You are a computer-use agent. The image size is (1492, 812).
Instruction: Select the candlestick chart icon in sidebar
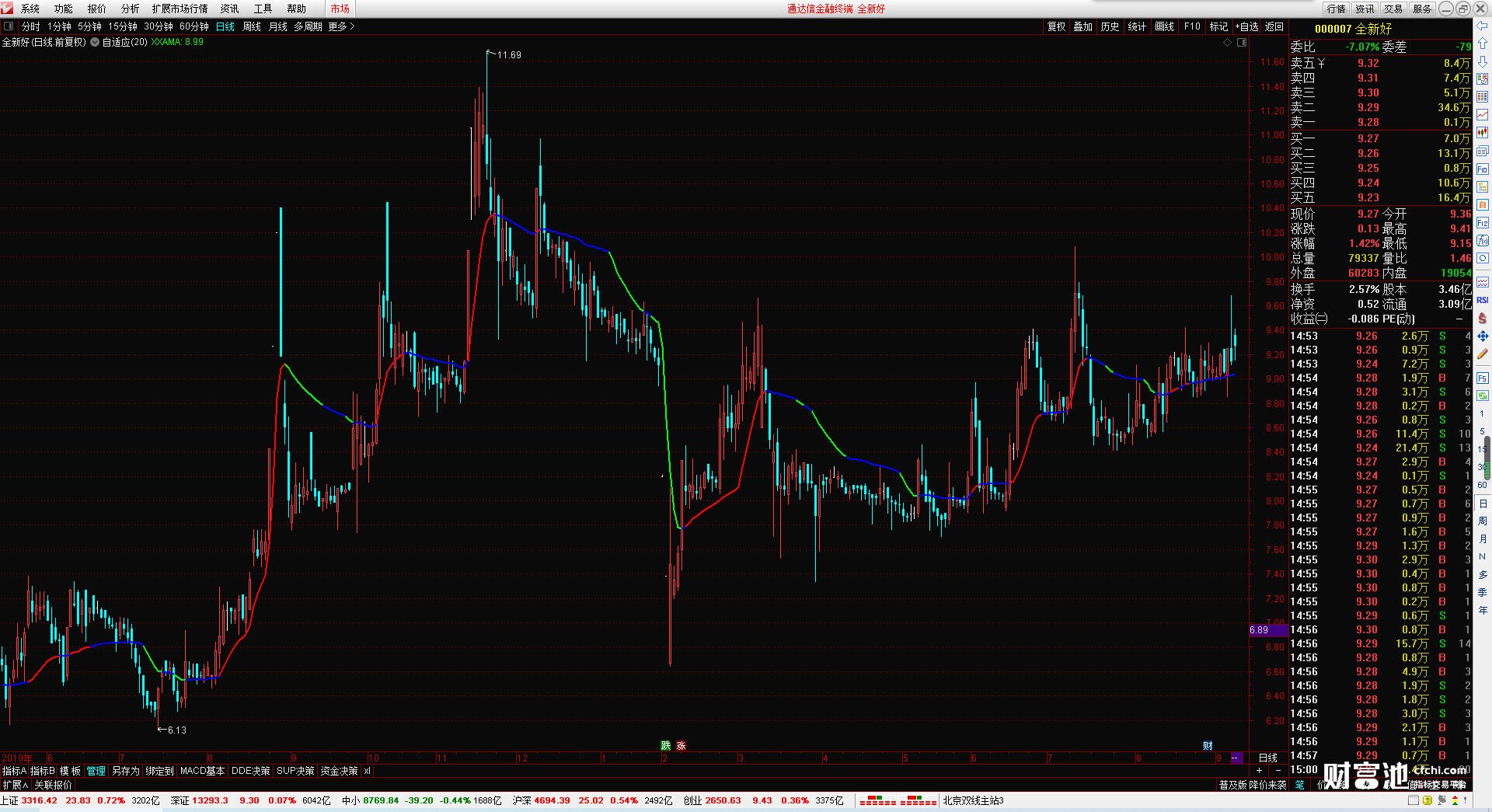[x=1483, y=133]
